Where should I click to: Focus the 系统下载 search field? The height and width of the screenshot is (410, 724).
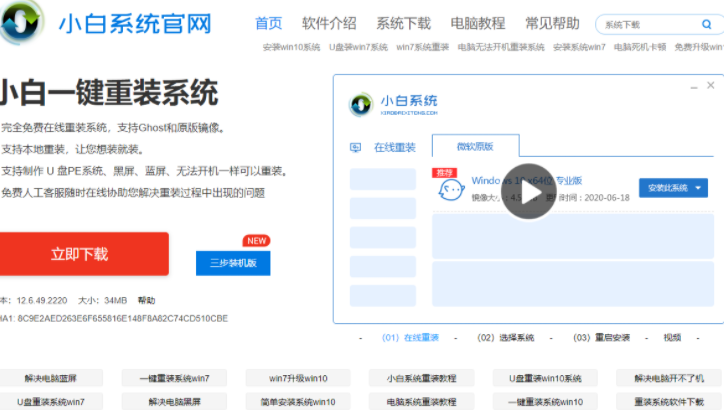(x=645, y=24)
